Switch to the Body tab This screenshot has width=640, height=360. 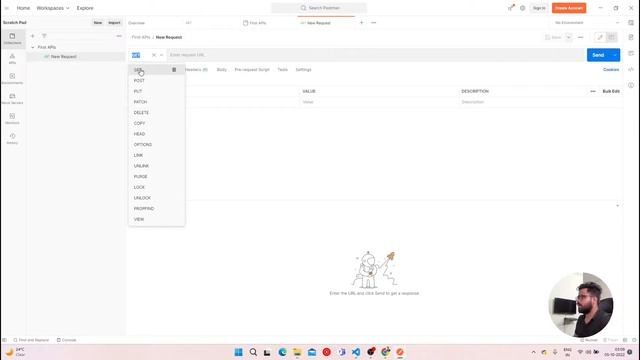(222, 70)
